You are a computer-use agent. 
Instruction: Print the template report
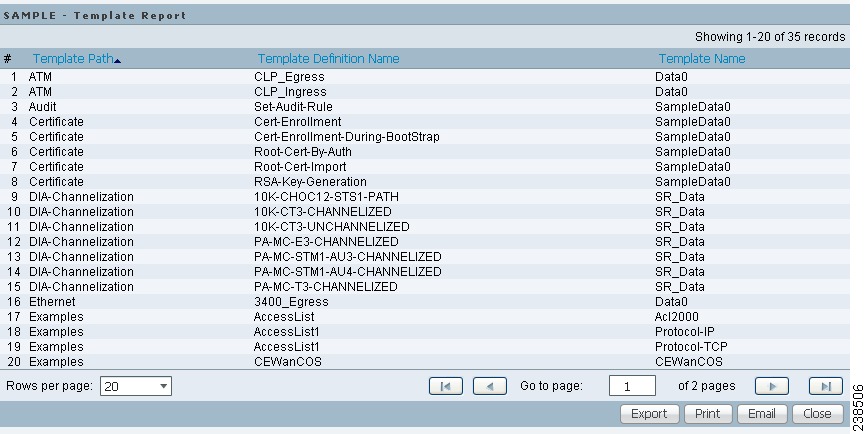708,414
